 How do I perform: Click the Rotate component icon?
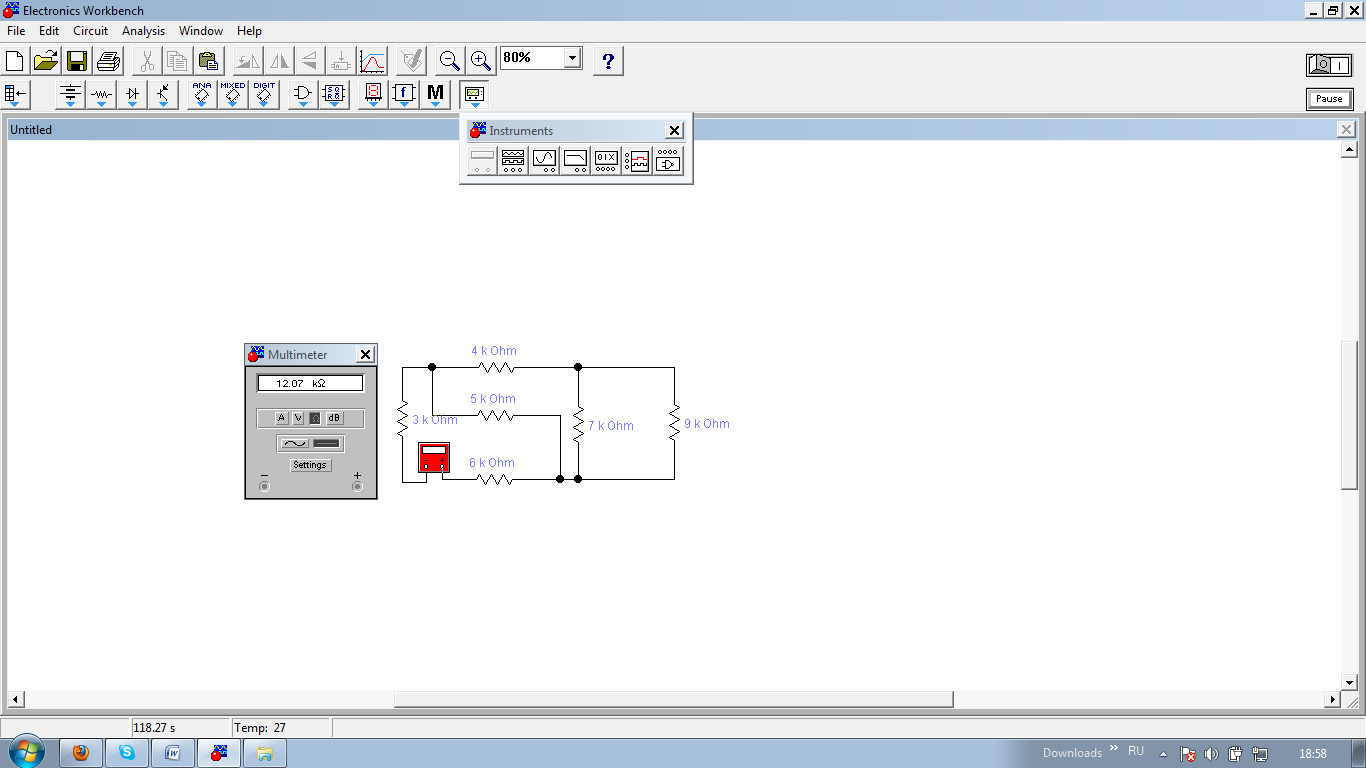(247, 61)
